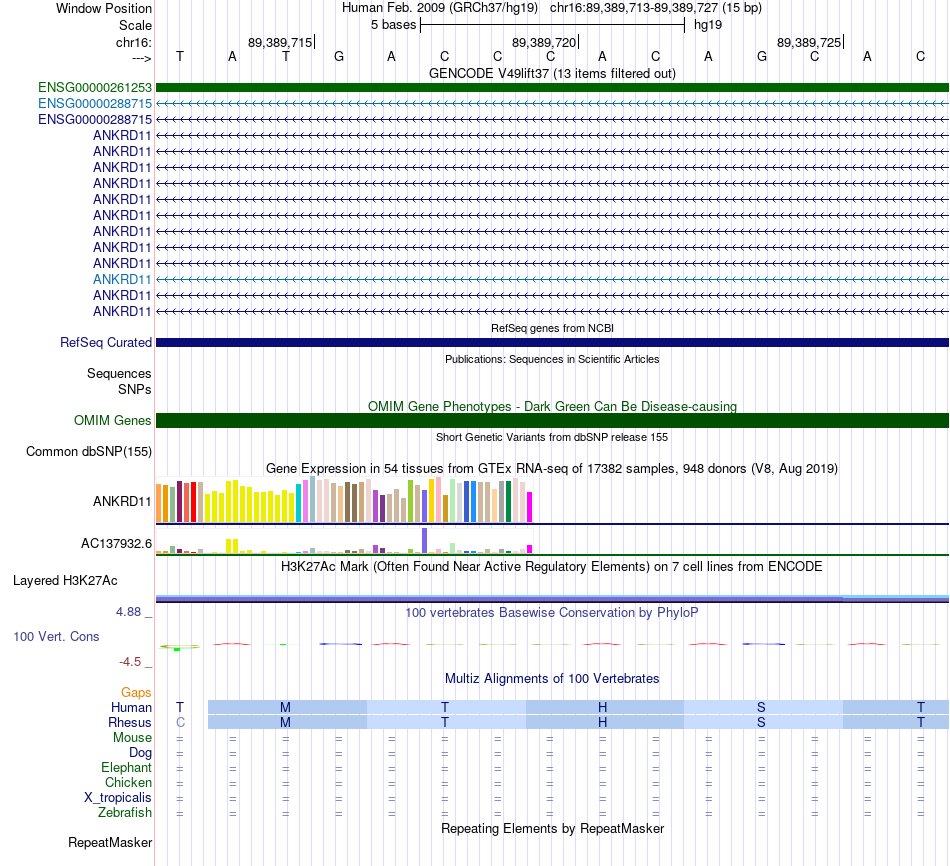Click the Window Position label
The height and width of the screenshot is (866, 950).
[104, 8]
